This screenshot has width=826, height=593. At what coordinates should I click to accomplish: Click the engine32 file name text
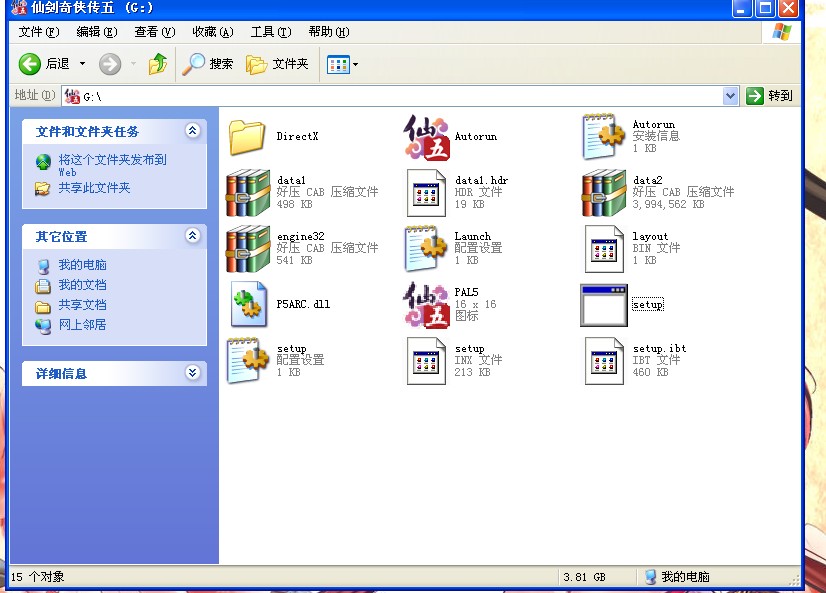pos(300,236)
